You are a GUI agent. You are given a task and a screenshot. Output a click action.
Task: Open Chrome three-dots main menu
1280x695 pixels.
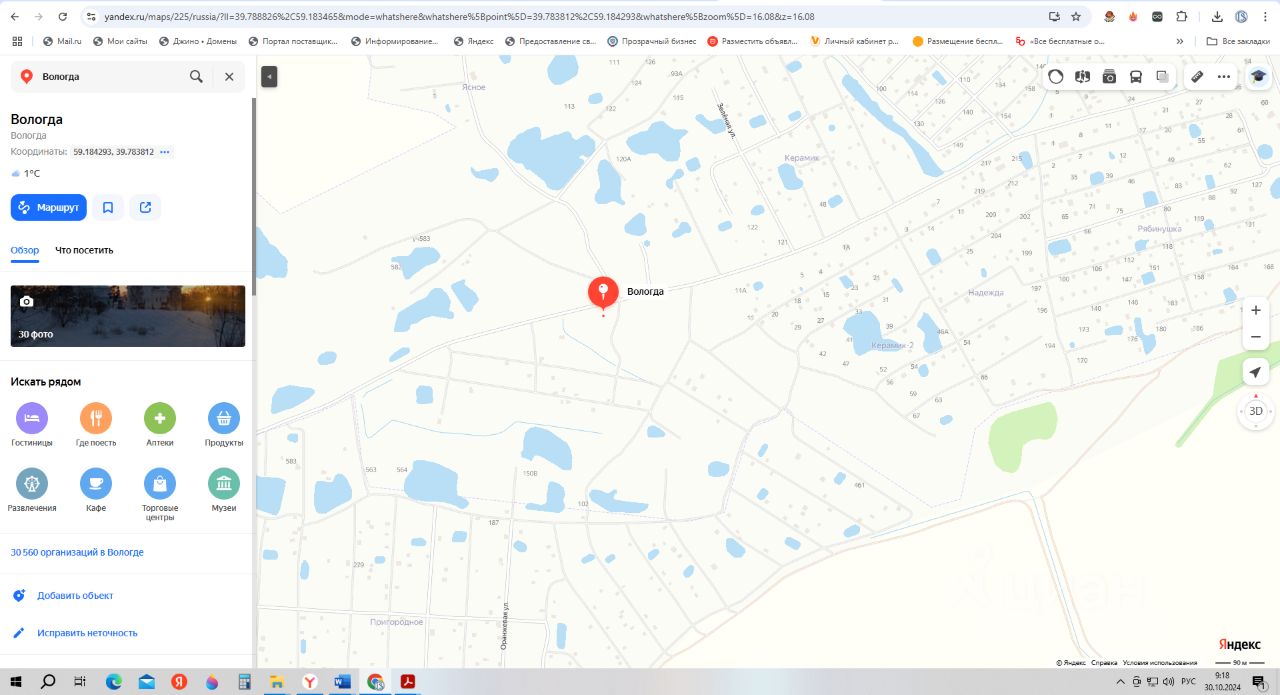[x=1265, y=17]
